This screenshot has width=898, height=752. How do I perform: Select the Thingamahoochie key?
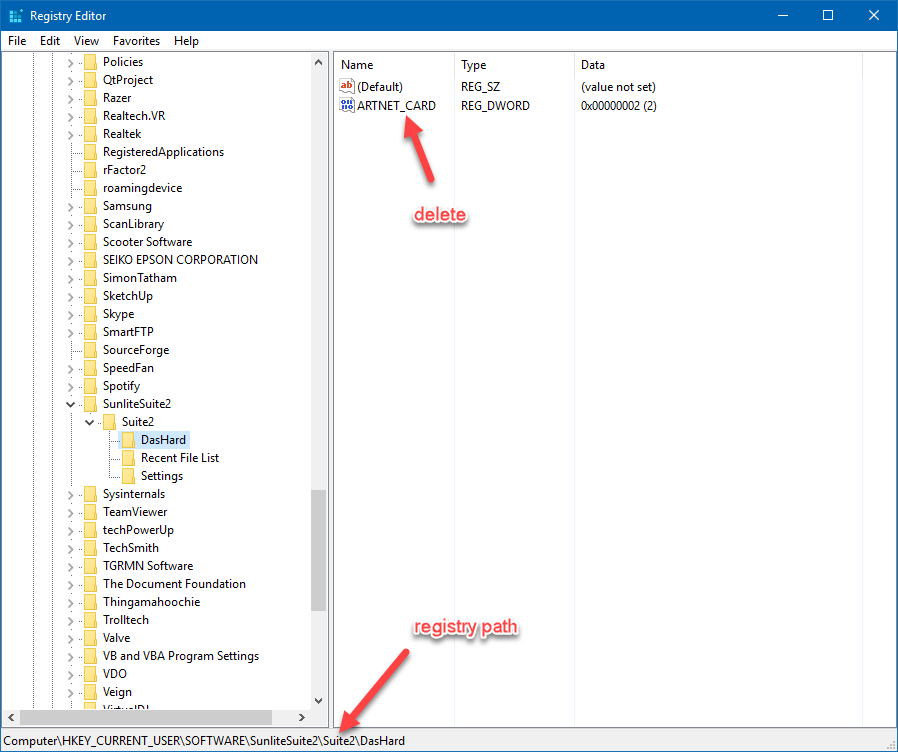point(152,602)
